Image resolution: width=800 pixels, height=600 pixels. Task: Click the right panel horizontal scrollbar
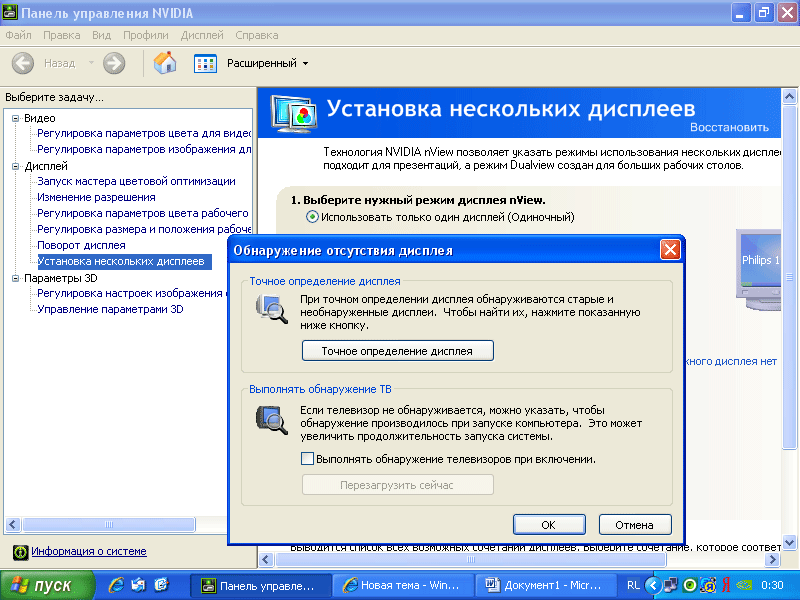pos(470,560)
